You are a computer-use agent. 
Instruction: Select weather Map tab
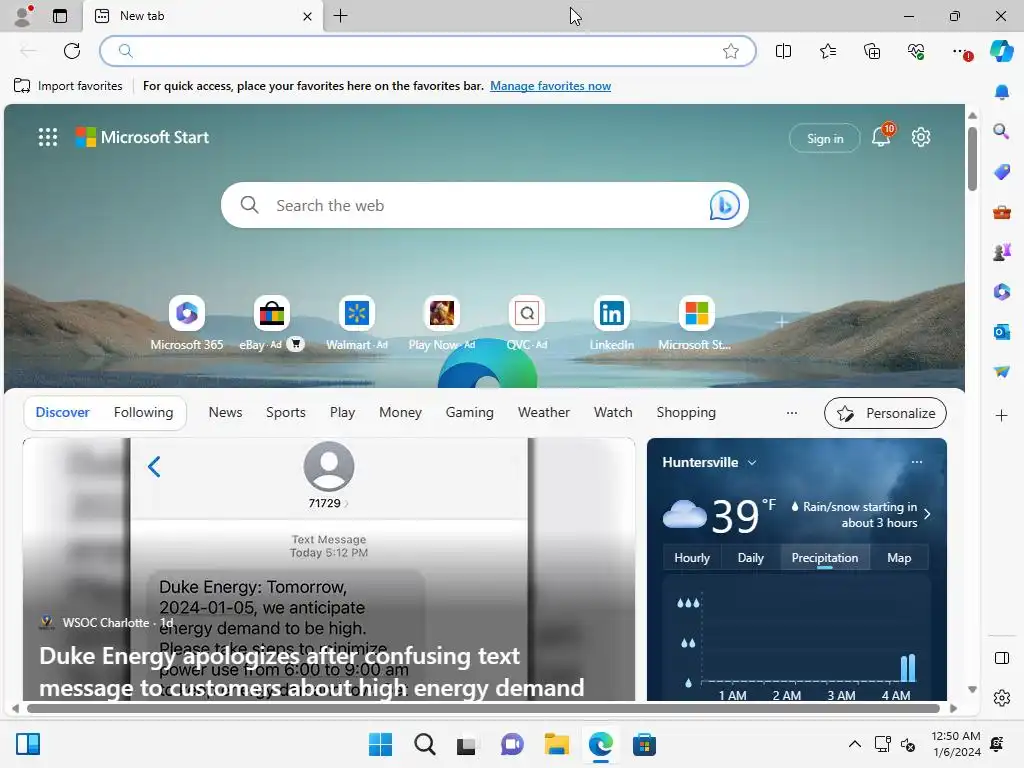coord(899,558)
